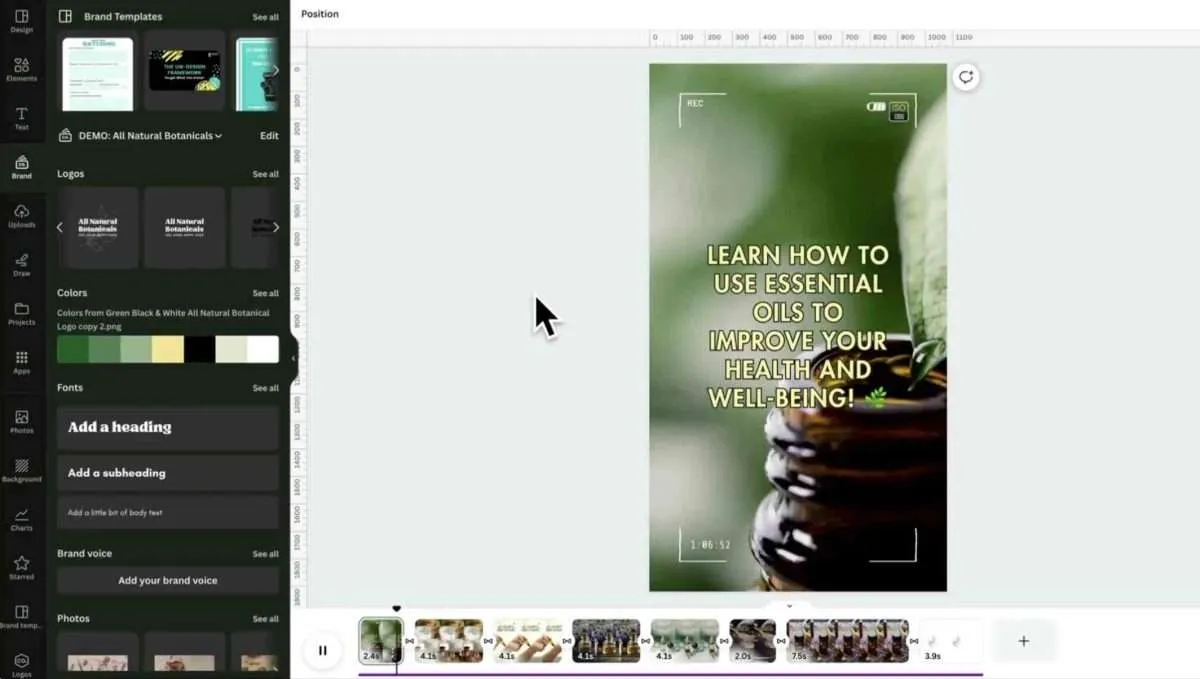
Task: Collapse the side panel with handle arrow
Action: (x=293, y=358)
